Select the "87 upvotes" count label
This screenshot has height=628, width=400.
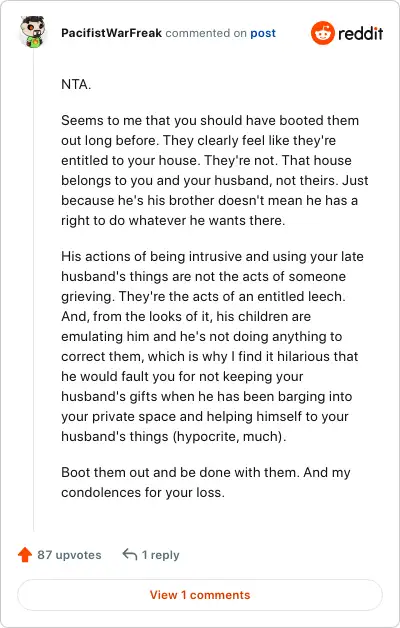pos(69,555)
